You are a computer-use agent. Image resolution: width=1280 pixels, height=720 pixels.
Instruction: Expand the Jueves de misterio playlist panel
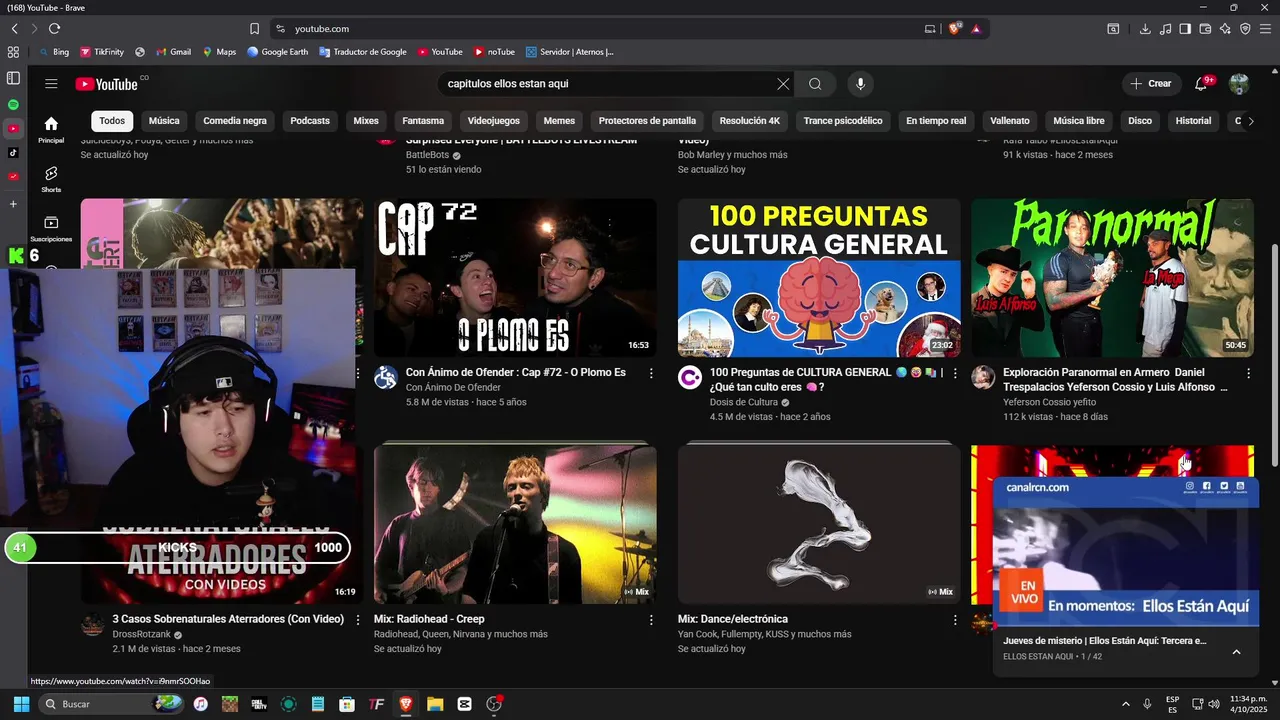(x=1236, y=652)
